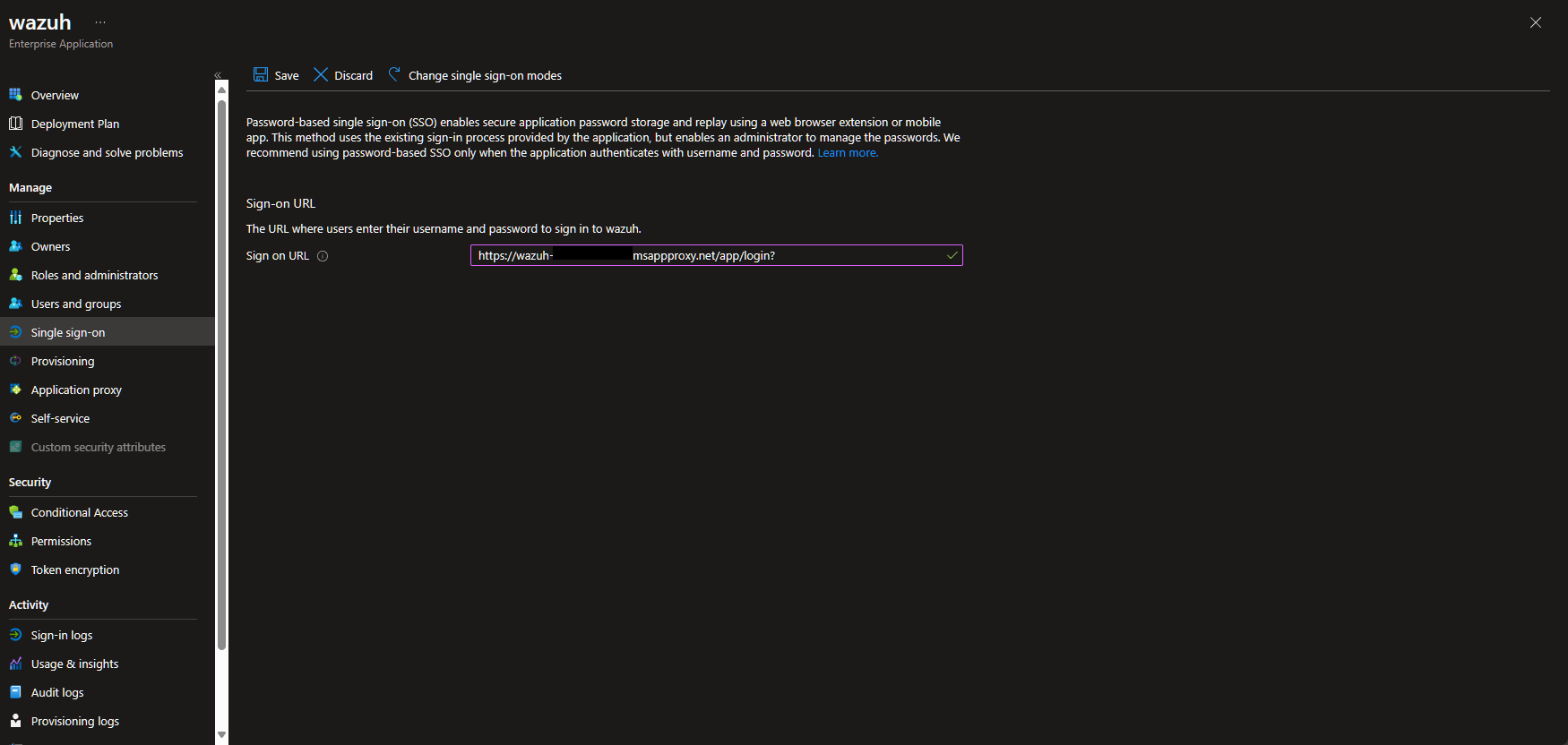Screen dimensions: 1568x745
Task: Click the sidebar scrollbar thumb
Action: point(221,374)
